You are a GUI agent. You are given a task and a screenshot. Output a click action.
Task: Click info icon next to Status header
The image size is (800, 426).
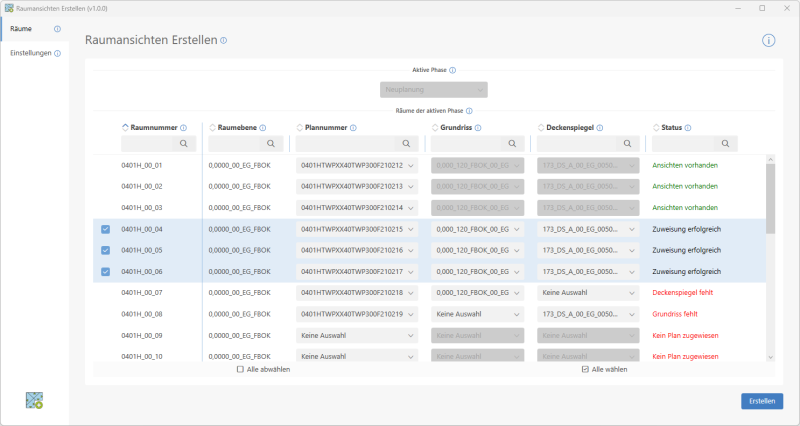[688, 128]
